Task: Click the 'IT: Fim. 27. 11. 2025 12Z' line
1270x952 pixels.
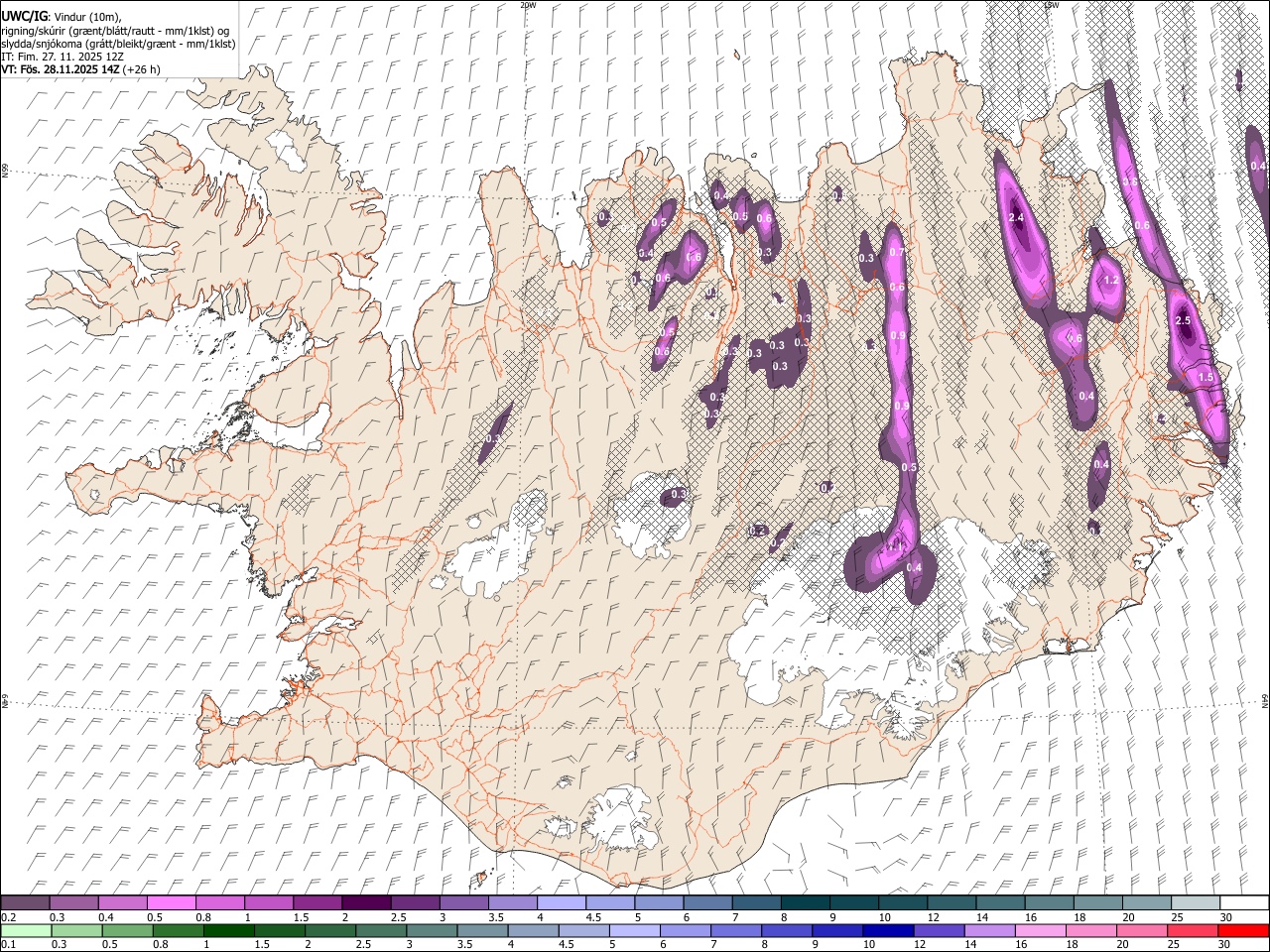Action: click(62, 57)
